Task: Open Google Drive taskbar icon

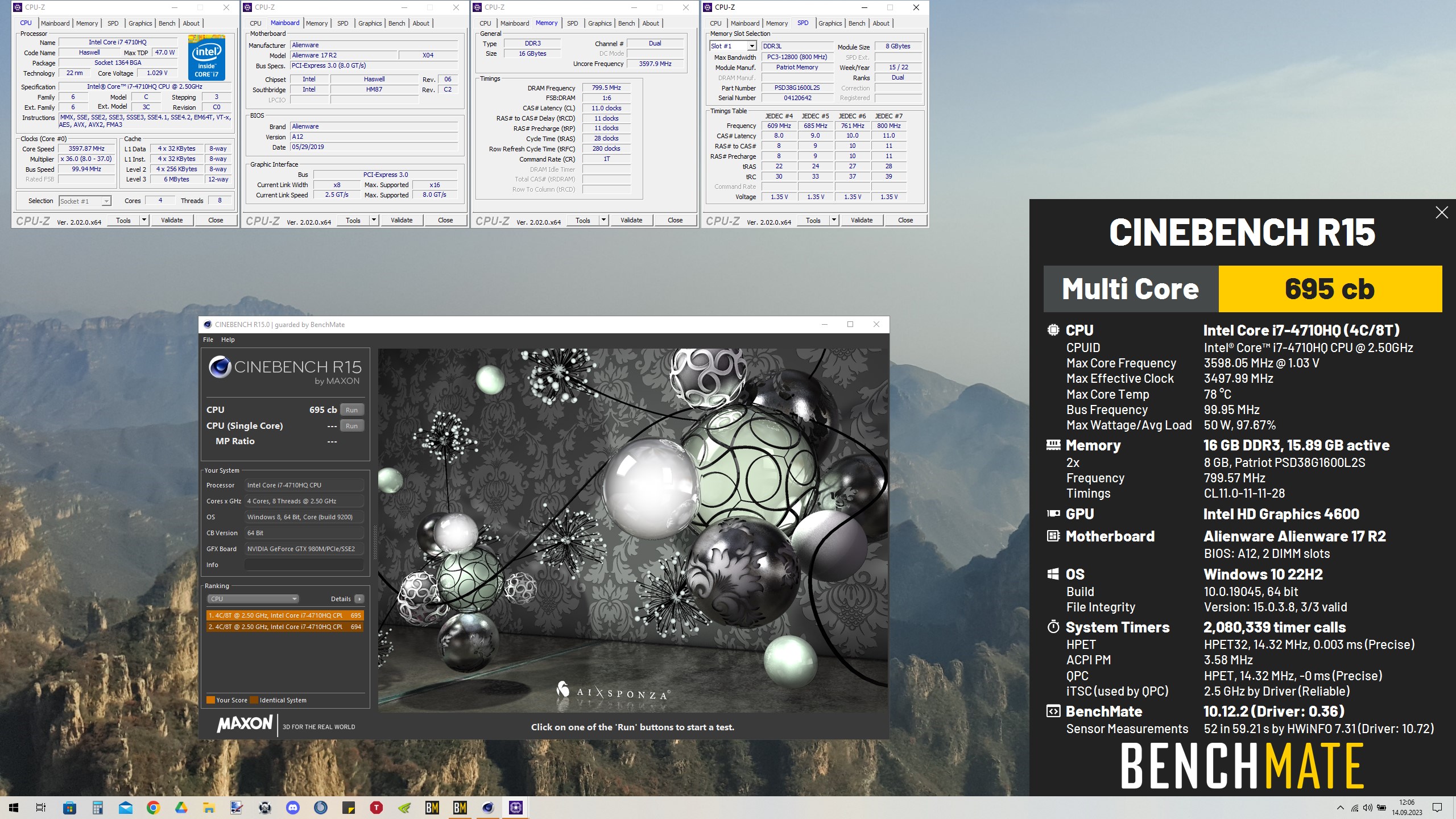Action: click(181, 808)
